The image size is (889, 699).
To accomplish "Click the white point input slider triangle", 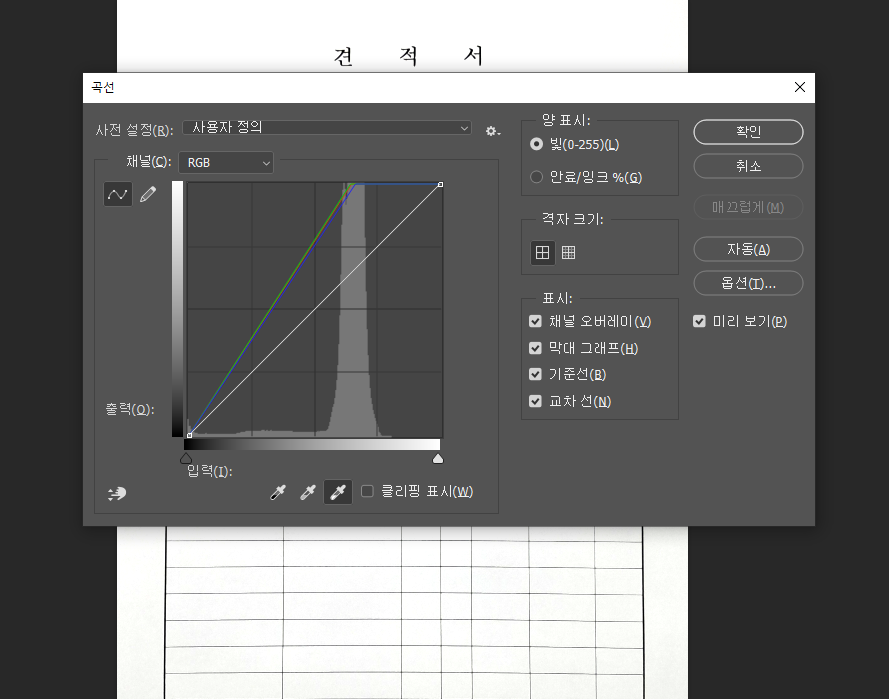I will [x=438, y=458].
